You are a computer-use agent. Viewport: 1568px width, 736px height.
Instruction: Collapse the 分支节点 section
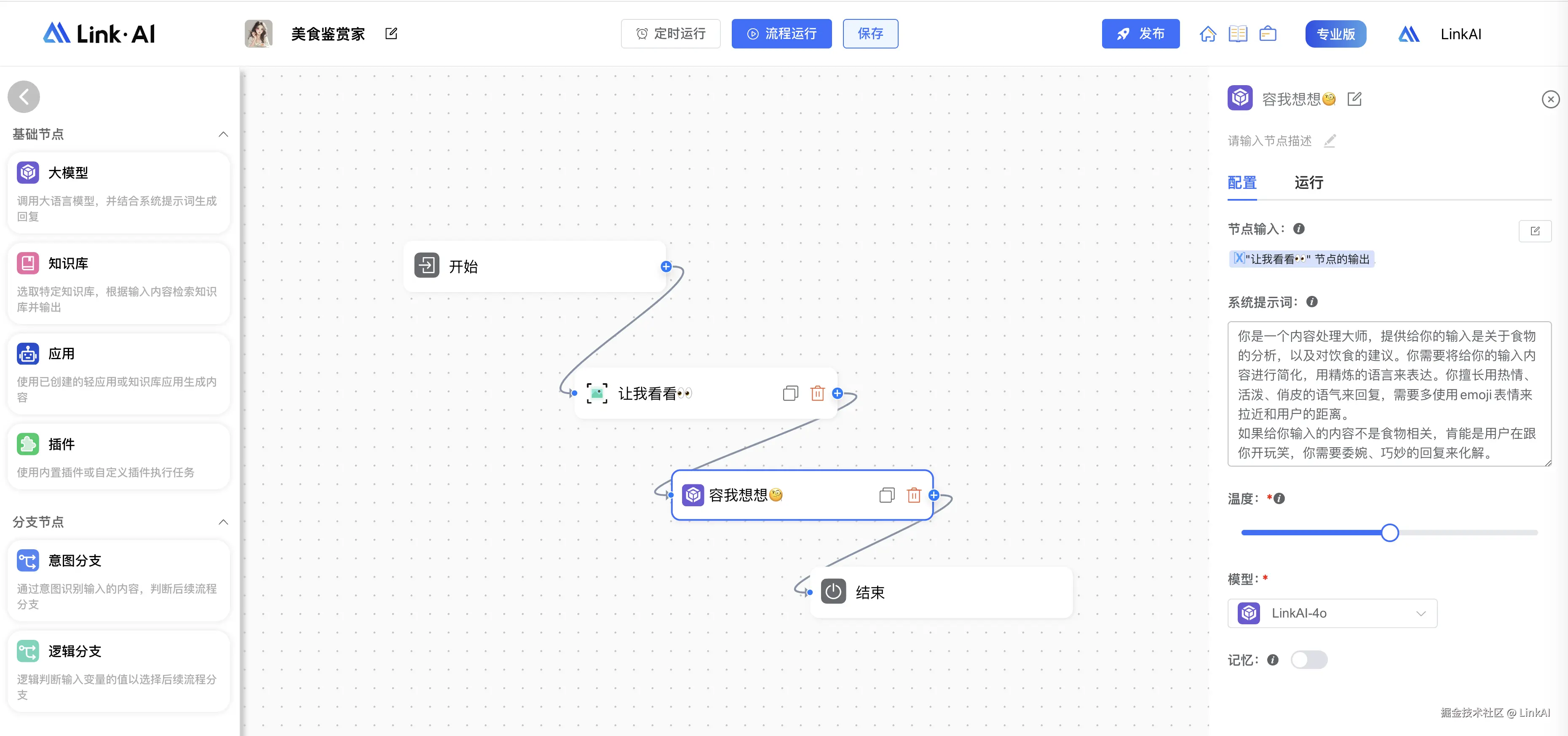[223, 522]
